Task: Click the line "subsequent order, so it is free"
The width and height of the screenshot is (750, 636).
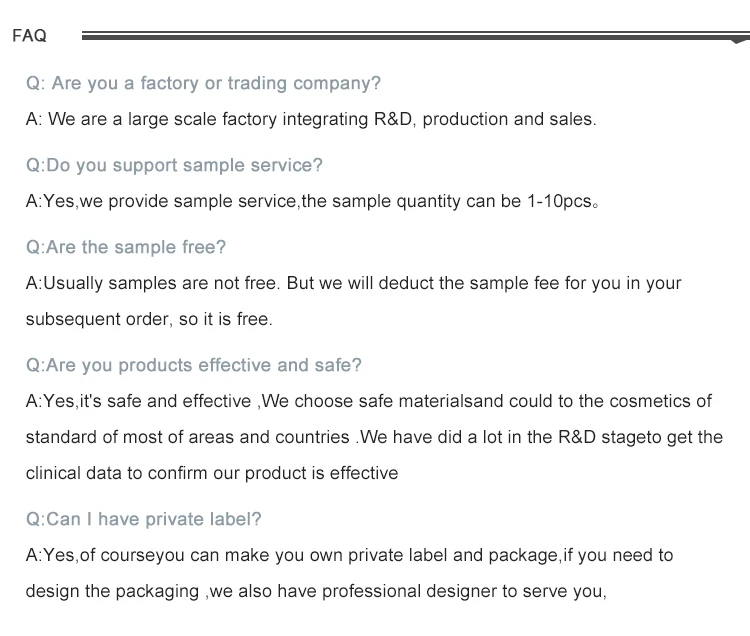Action: tap(149, 319)
